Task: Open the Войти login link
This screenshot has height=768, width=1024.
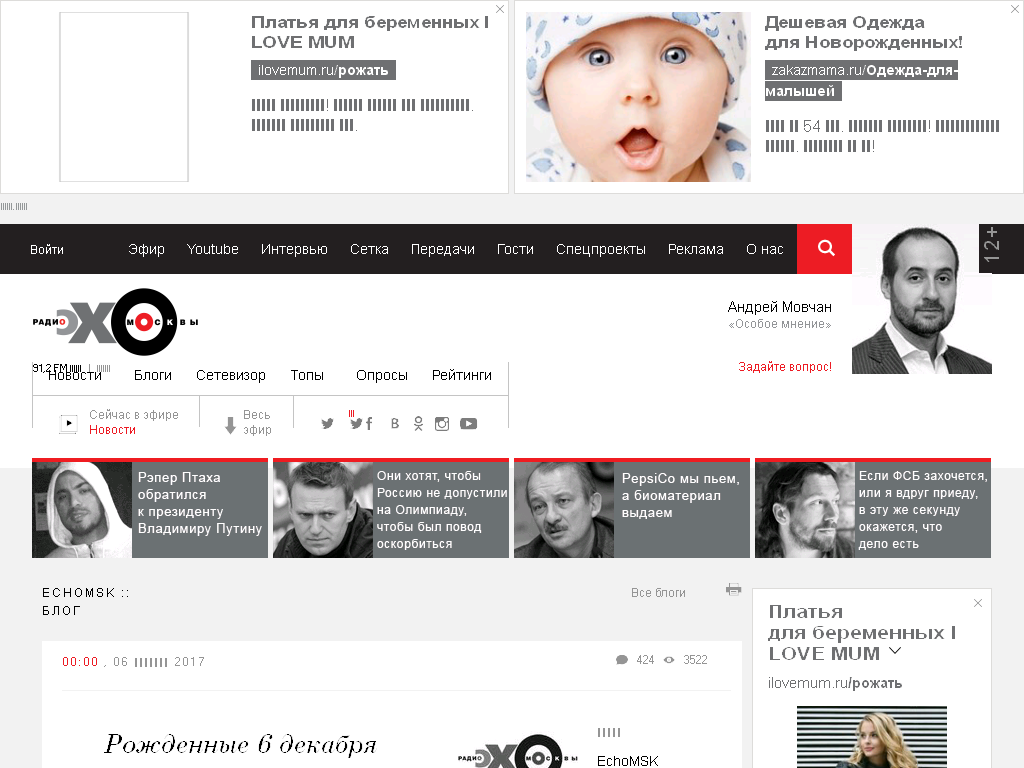Action: point(47,249)
